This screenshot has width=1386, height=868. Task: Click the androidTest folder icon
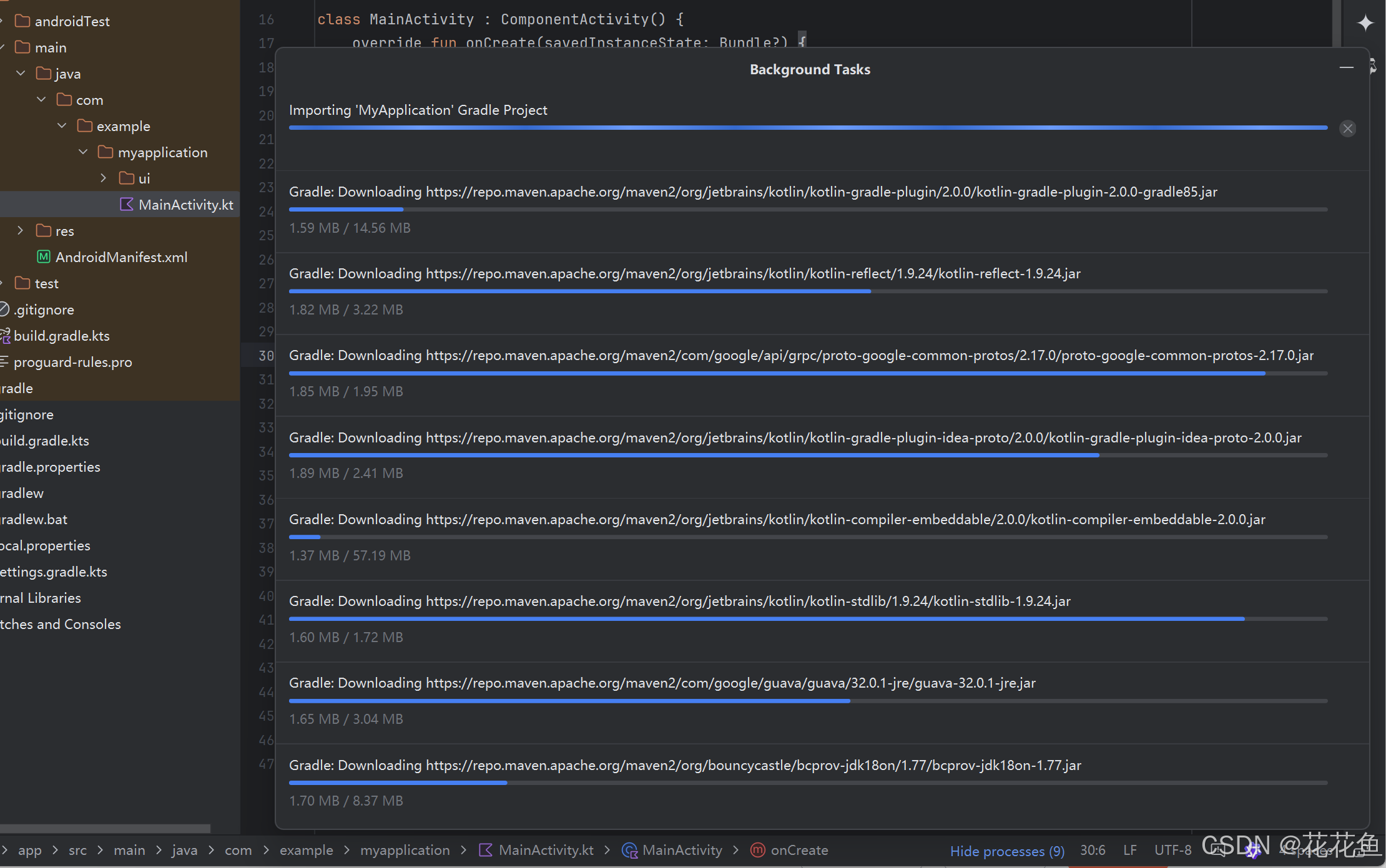pos(22,21)
